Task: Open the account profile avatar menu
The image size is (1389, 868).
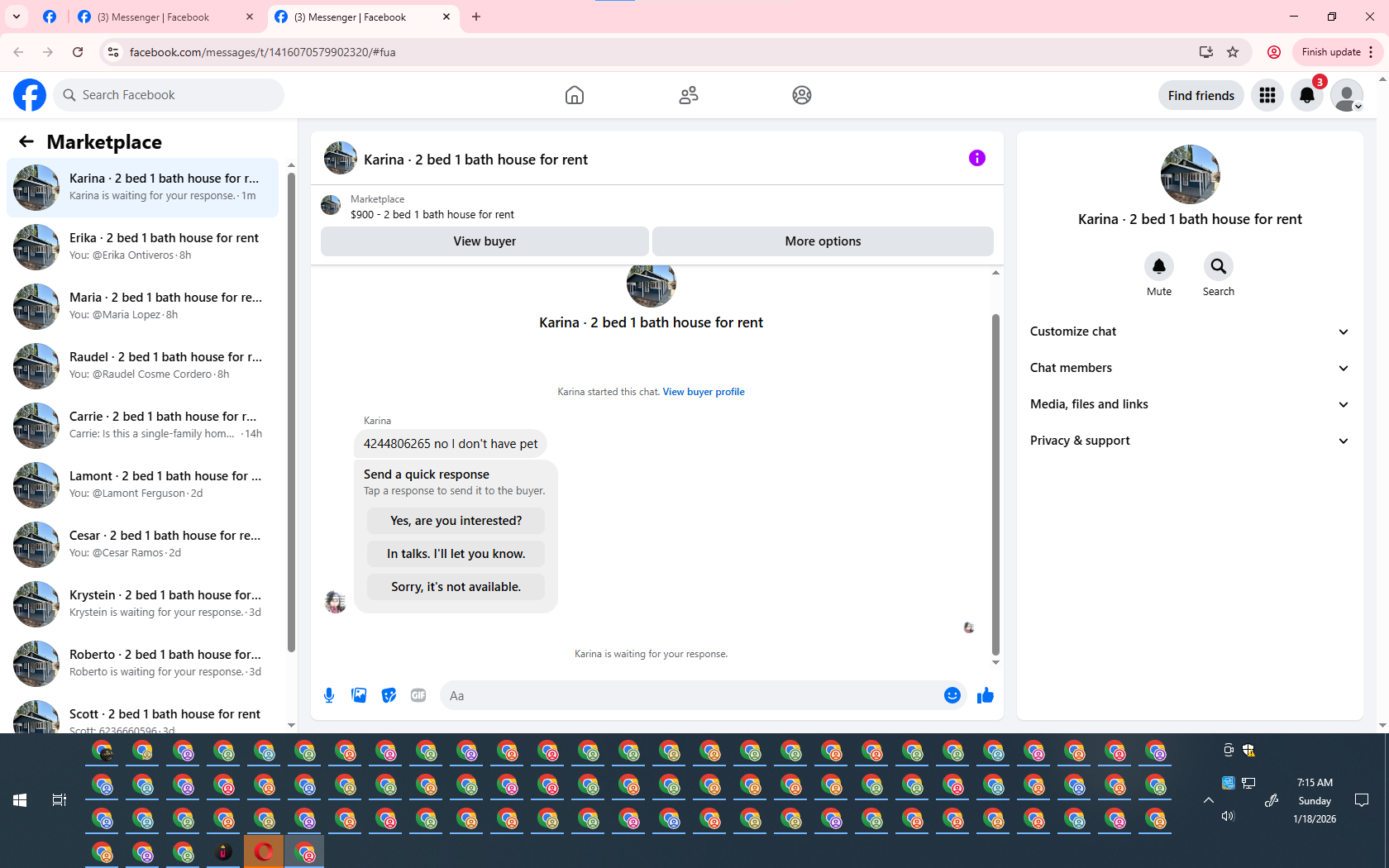Action: (x=1347, y=95)
